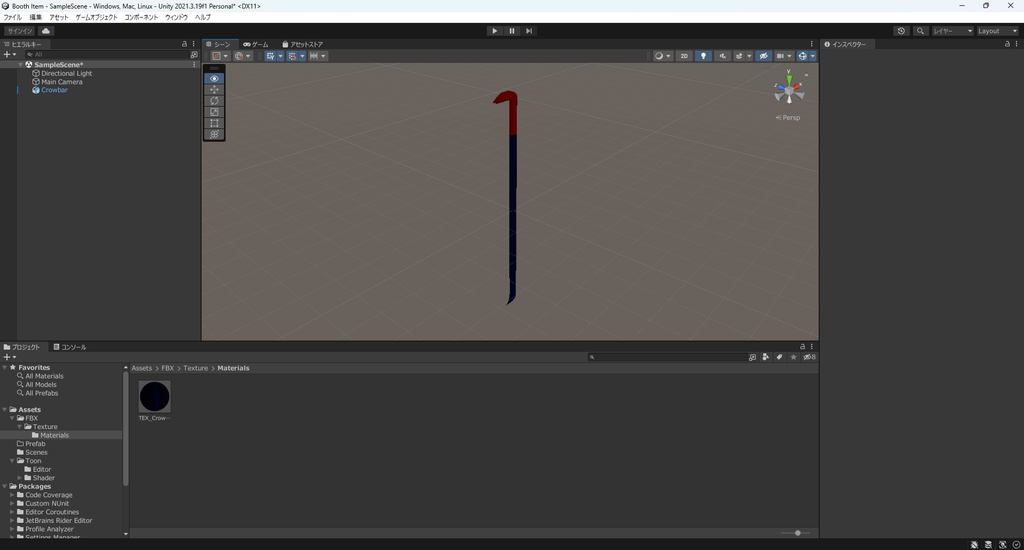Click the search-in-folder icon beside Project search
The image size is (1024, 550).
[x=752, y=357]
